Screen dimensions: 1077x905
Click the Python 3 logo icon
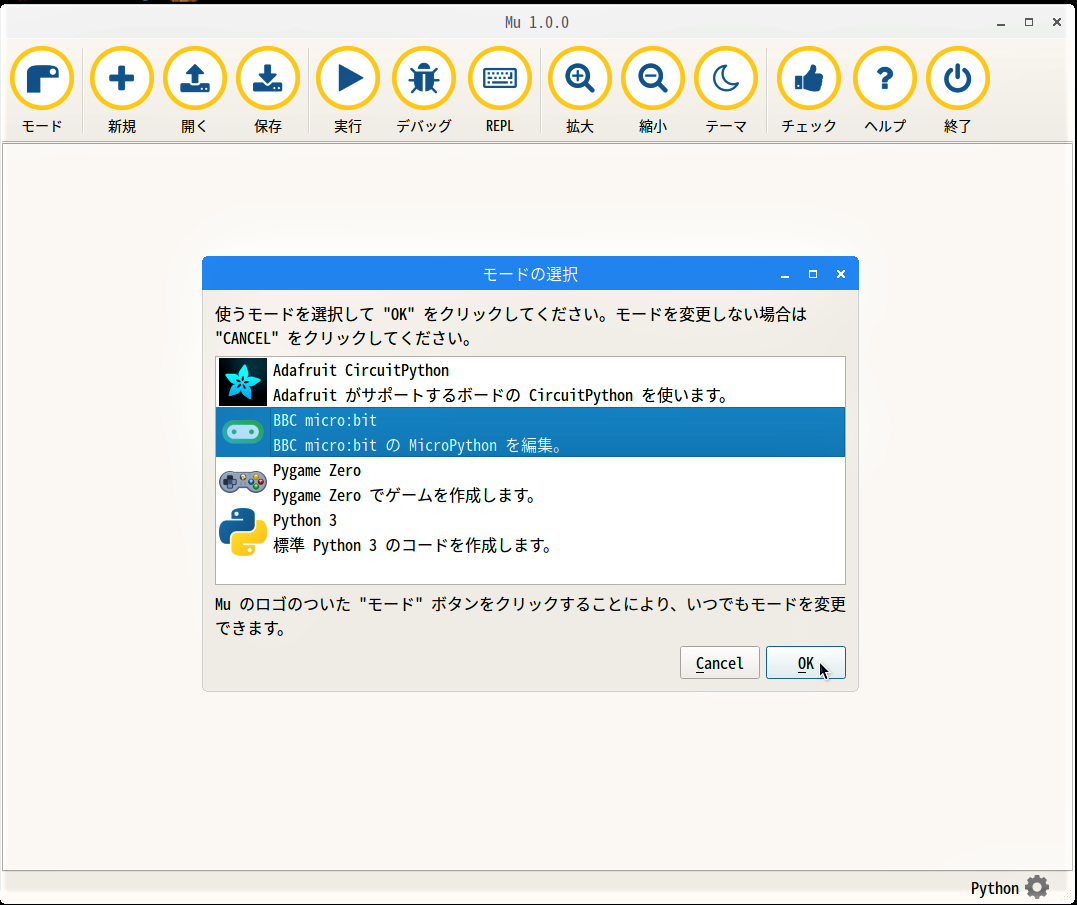click(242, 532)
